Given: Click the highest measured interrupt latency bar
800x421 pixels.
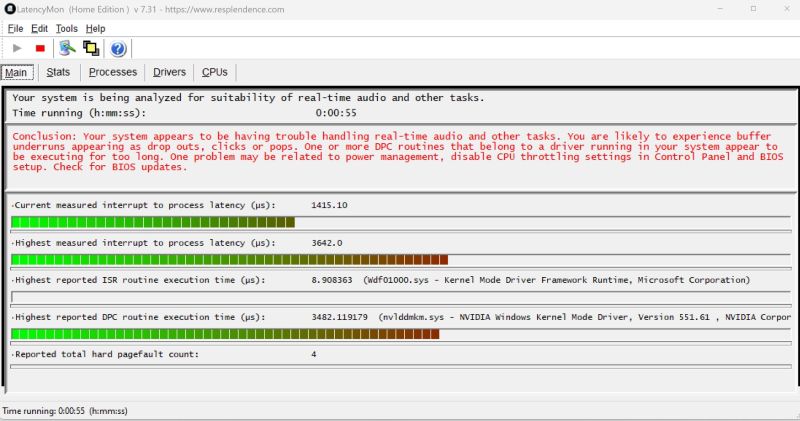Looking at the screenshot, I should [401, 260].
